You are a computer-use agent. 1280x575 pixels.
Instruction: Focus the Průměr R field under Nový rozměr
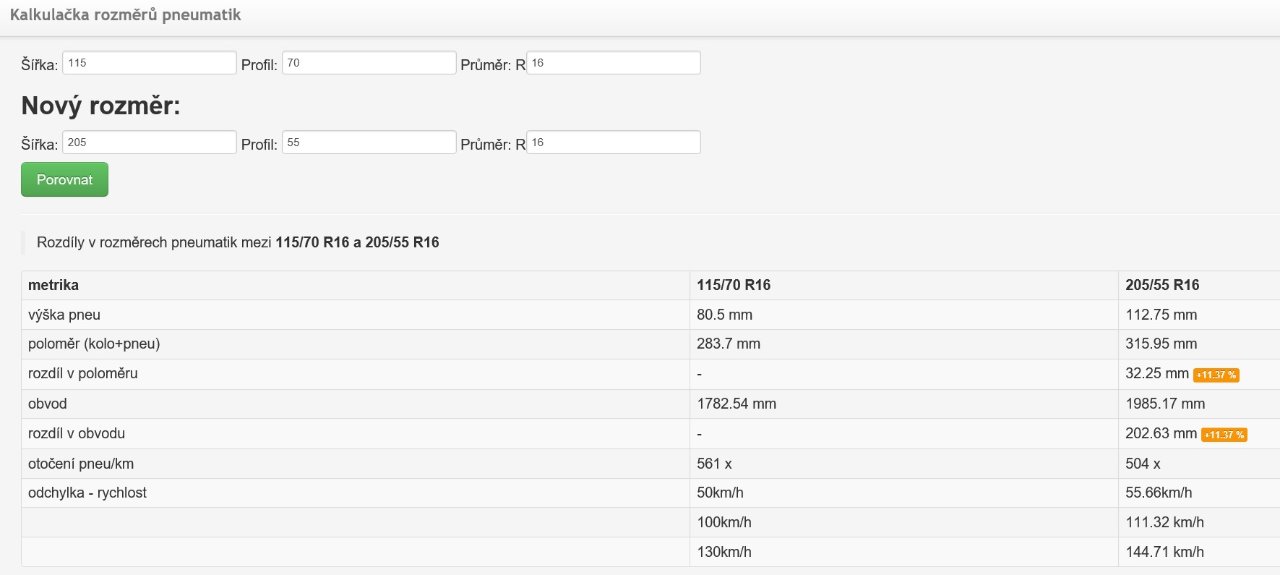613,143
